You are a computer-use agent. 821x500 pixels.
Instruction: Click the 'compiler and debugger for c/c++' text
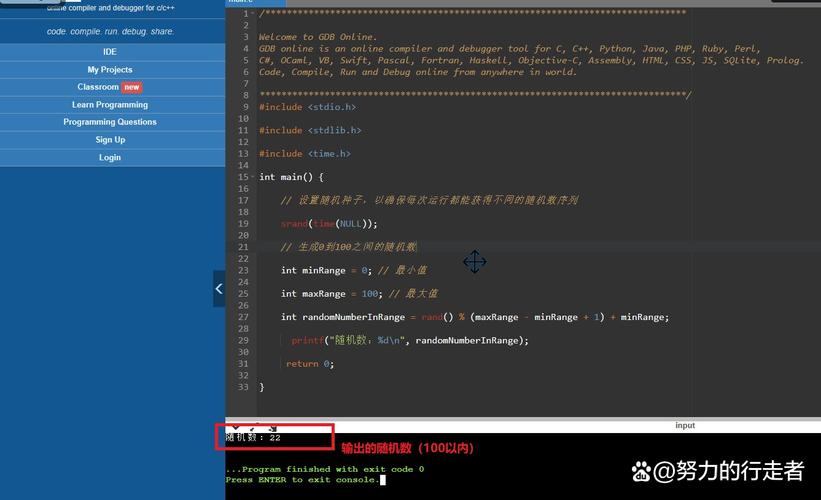pyautogui.click(x=121, y=8)
